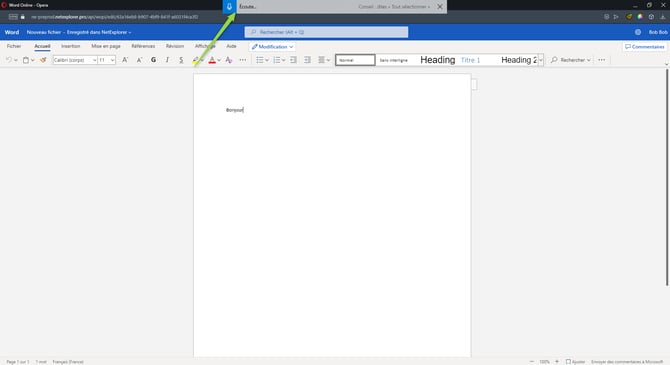Click the Opera downloads icon
The image size is (670, 365).
[x=663, y=17]
